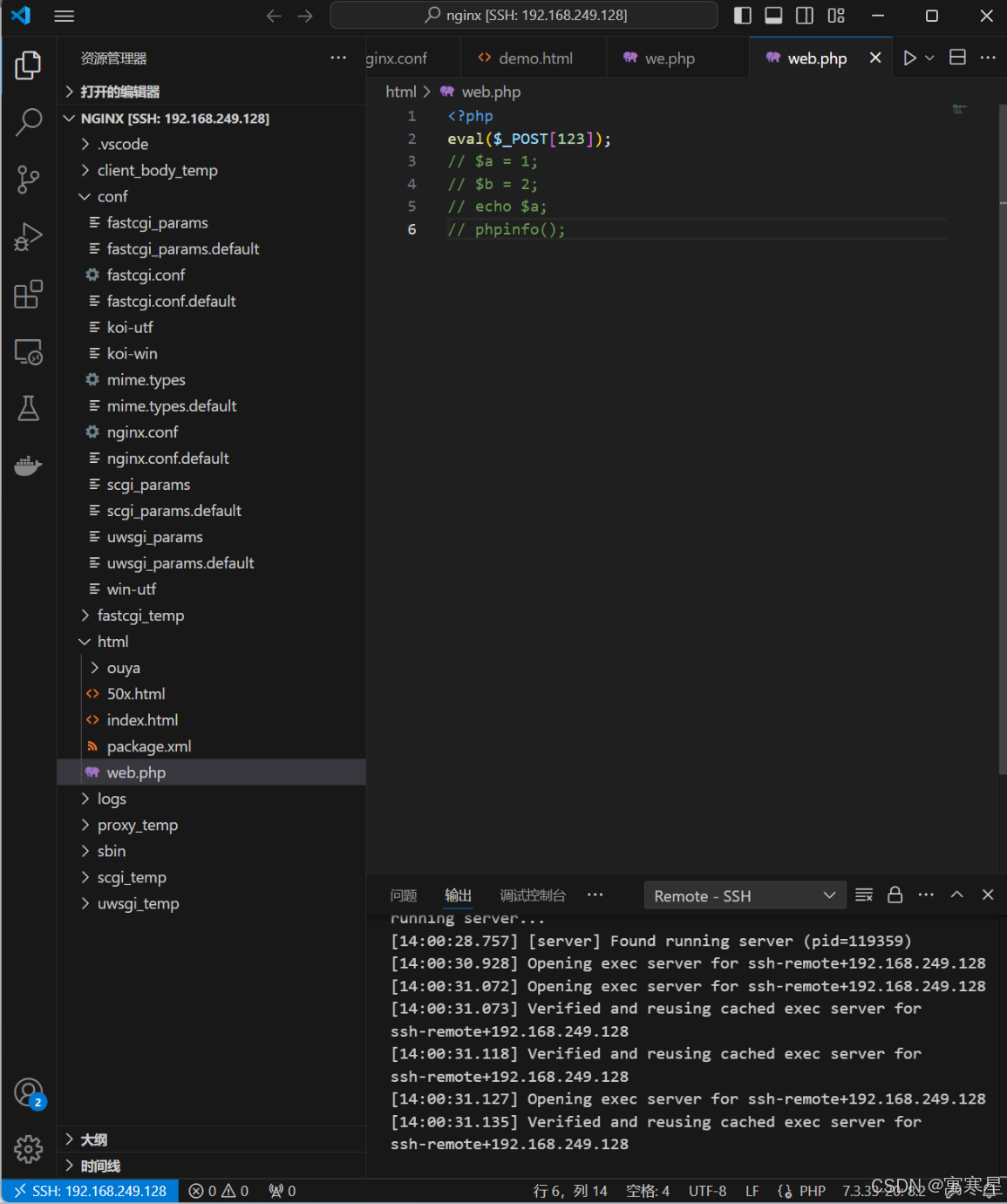Go back with the left arrow
Screen dimensions: 1007x1204
click(x=274, y=16)
